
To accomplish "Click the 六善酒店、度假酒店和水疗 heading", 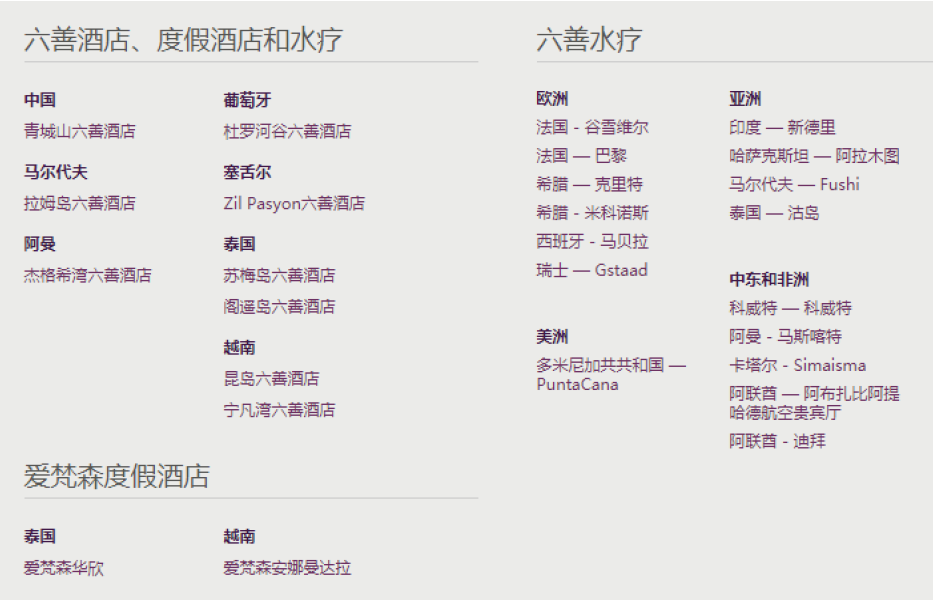I will point(183,40).
